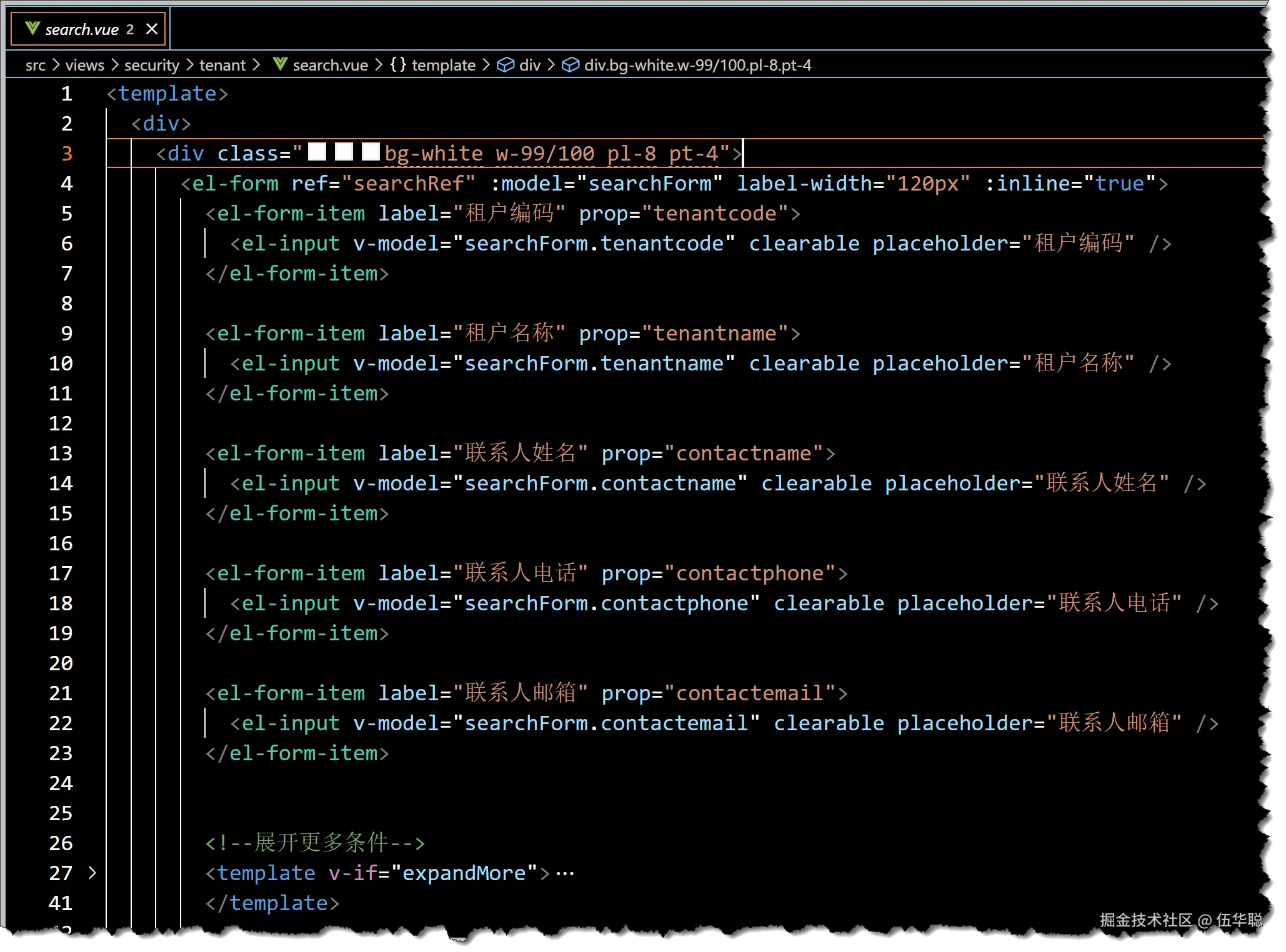Viewport: 1286px width, 952px height.
Task: Click the cube icon before the div breadcrumb
Action: (505, 65)
